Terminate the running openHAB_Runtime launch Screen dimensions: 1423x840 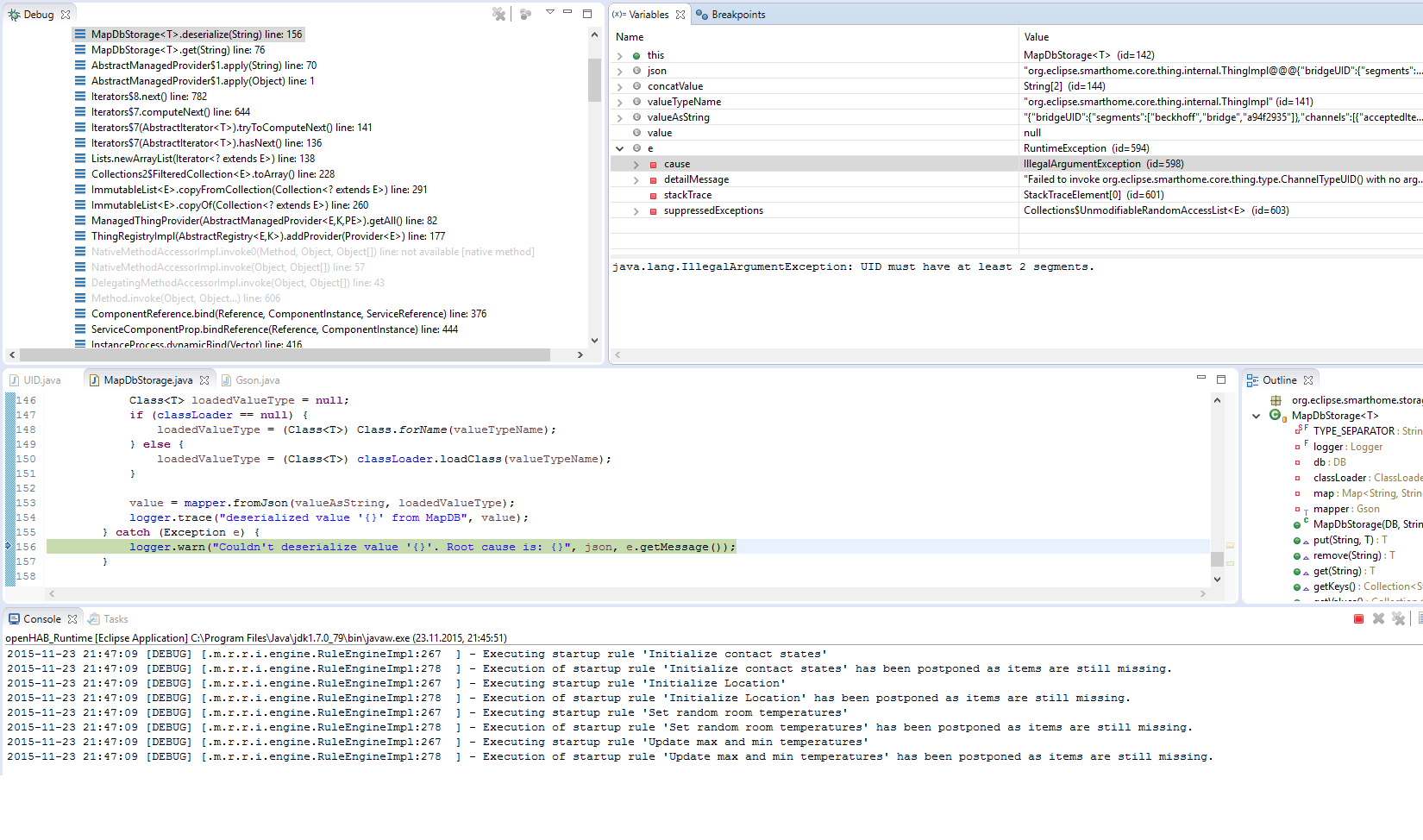pos(1358,619)
